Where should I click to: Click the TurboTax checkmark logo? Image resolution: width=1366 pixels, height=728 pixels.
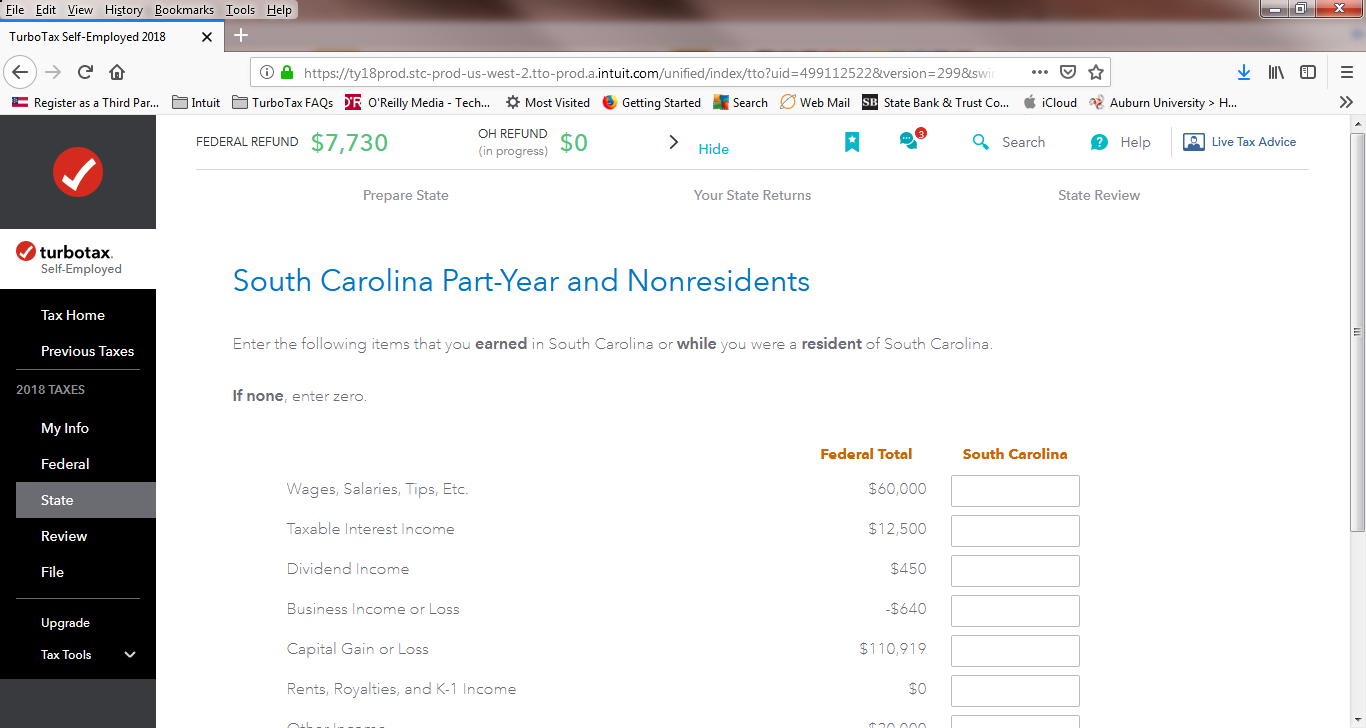tap(77, 172)
